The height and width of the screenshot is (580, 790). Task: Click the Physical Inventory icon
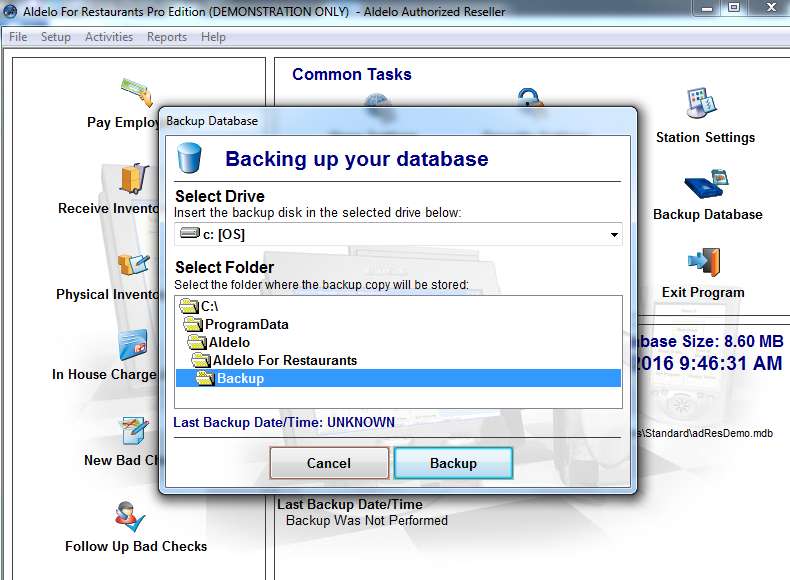[134, 265]
